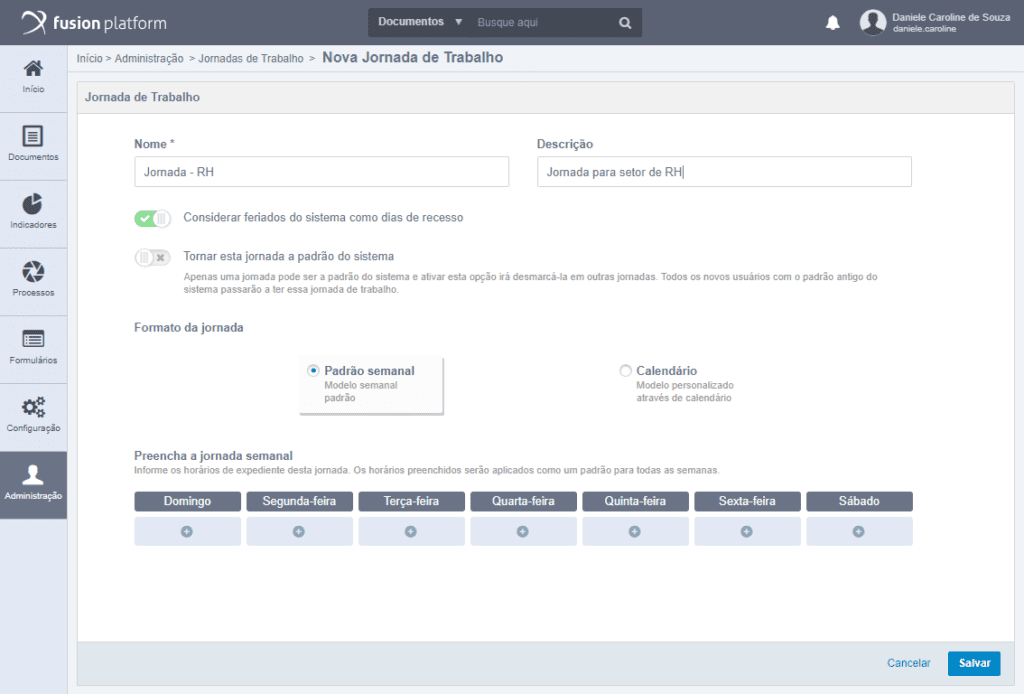
Task: Navigate to Jornadas de Trabalho breadcrumb
Action: 248,58
